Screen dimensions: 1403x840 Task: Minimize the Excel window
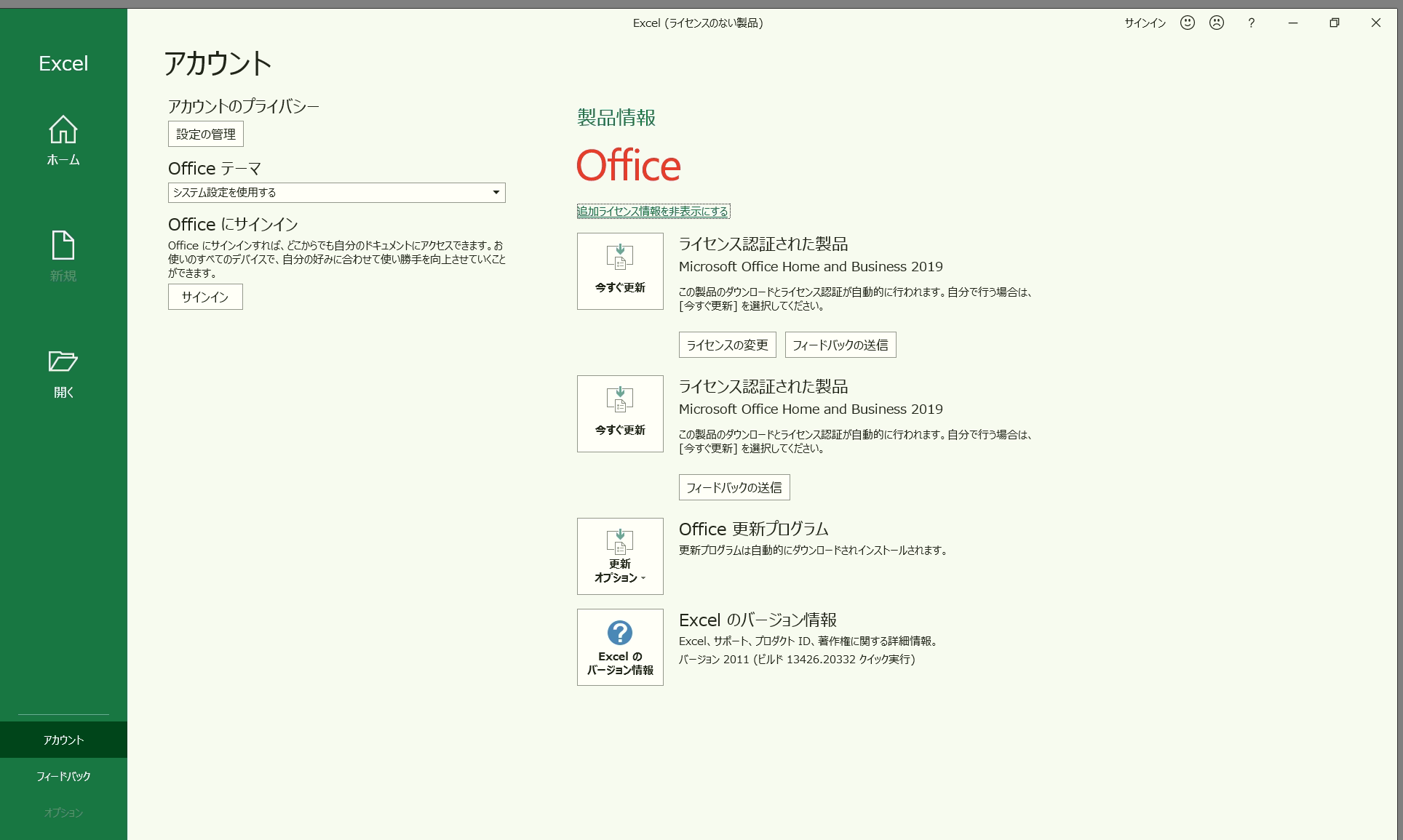pos(1293,23)
